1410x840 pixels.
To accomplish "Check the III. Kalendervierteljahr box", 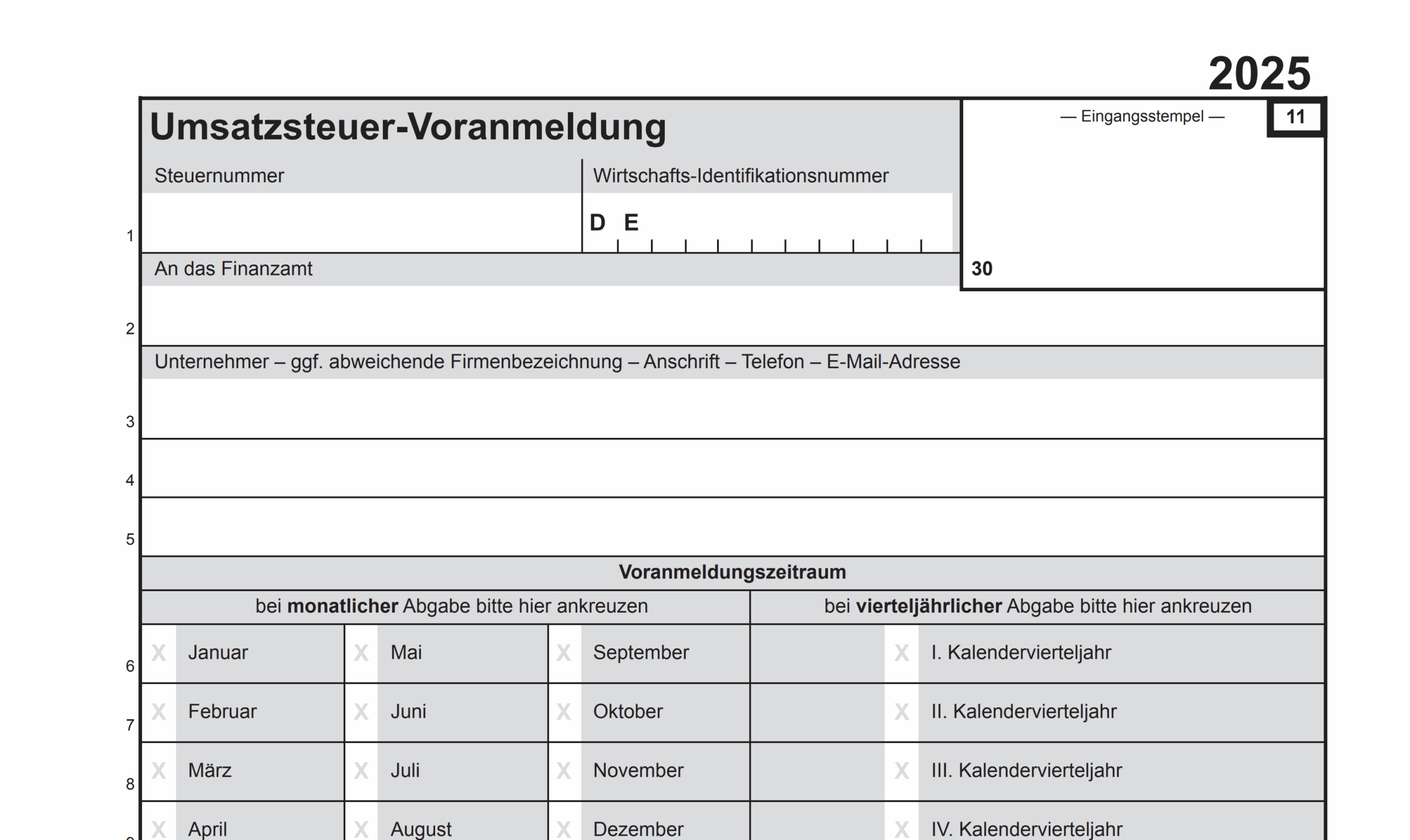I will coord(902,771).
